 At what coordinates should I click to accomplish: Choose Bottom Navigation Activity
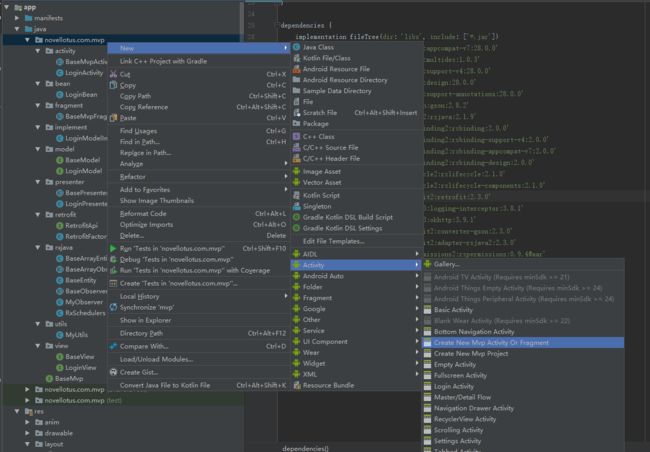point(523,332)
